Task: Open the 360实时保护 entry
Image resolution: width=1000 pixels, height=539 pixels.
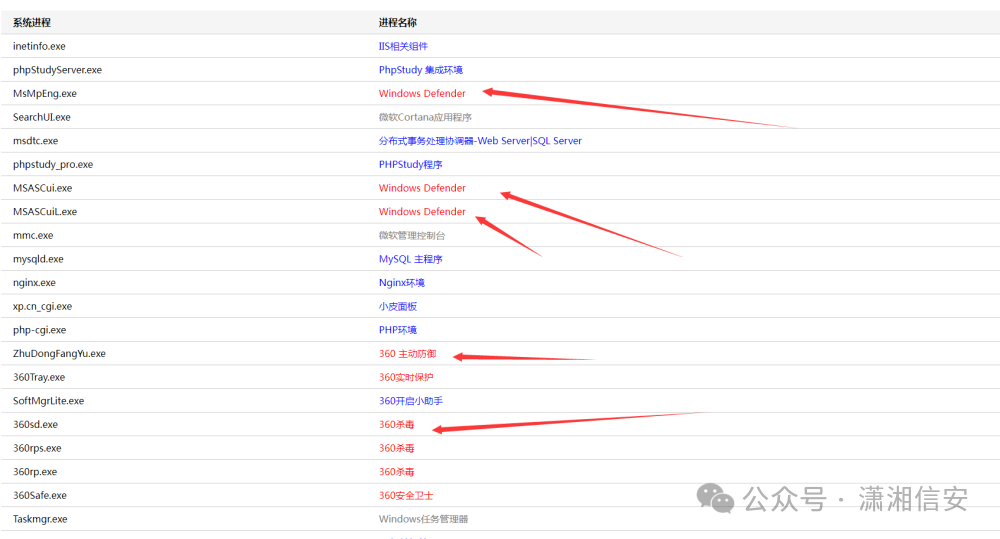Action: point(406,377)
